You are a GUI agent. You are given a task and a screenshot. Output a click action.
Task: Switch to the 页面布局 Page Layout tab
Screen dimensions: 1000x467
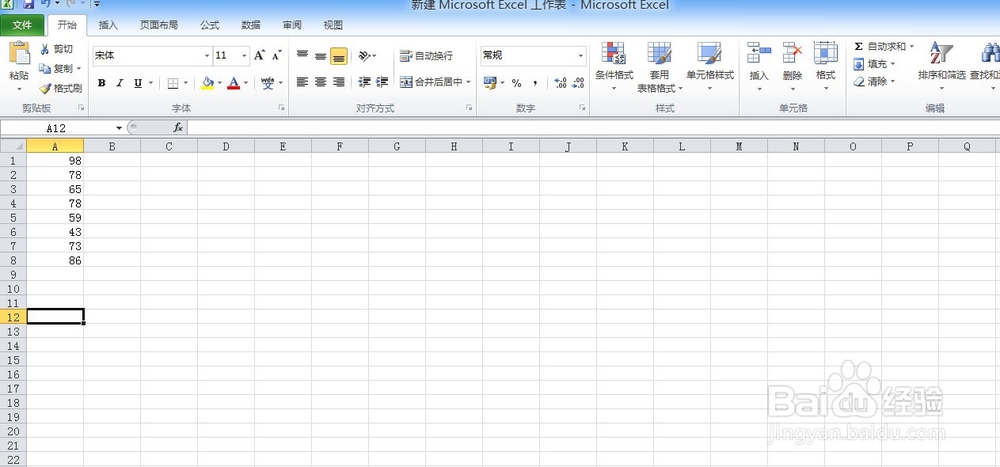tap(159, 26)
